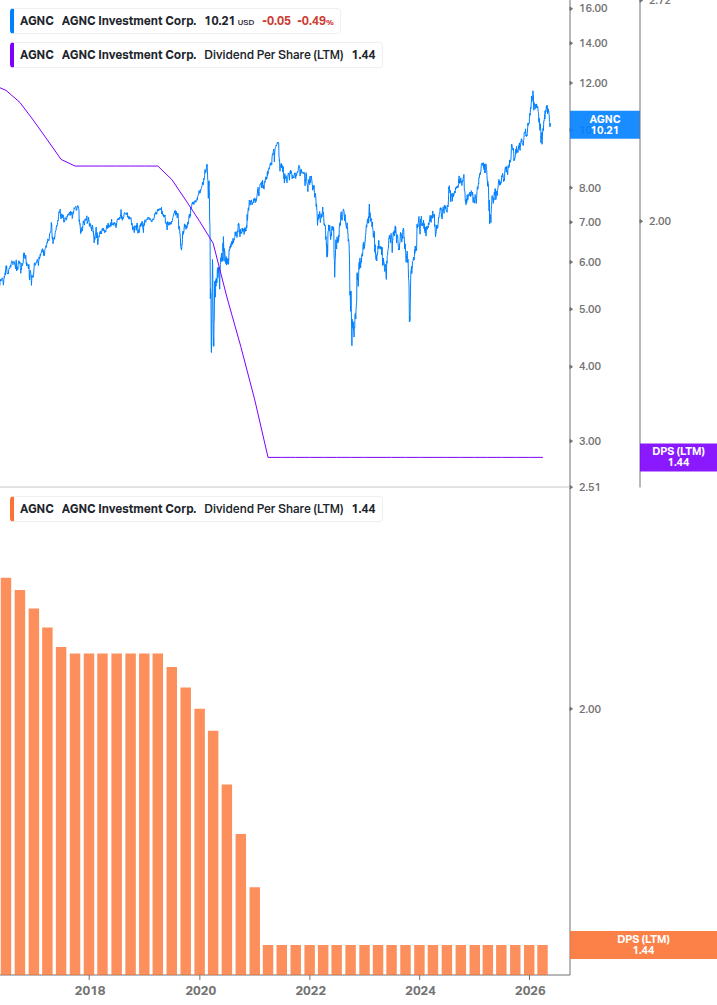This screenshot has width=717, height=1005.
Task: Click the 10.21 USD price in legend
Action: click(x=229, y=21)
